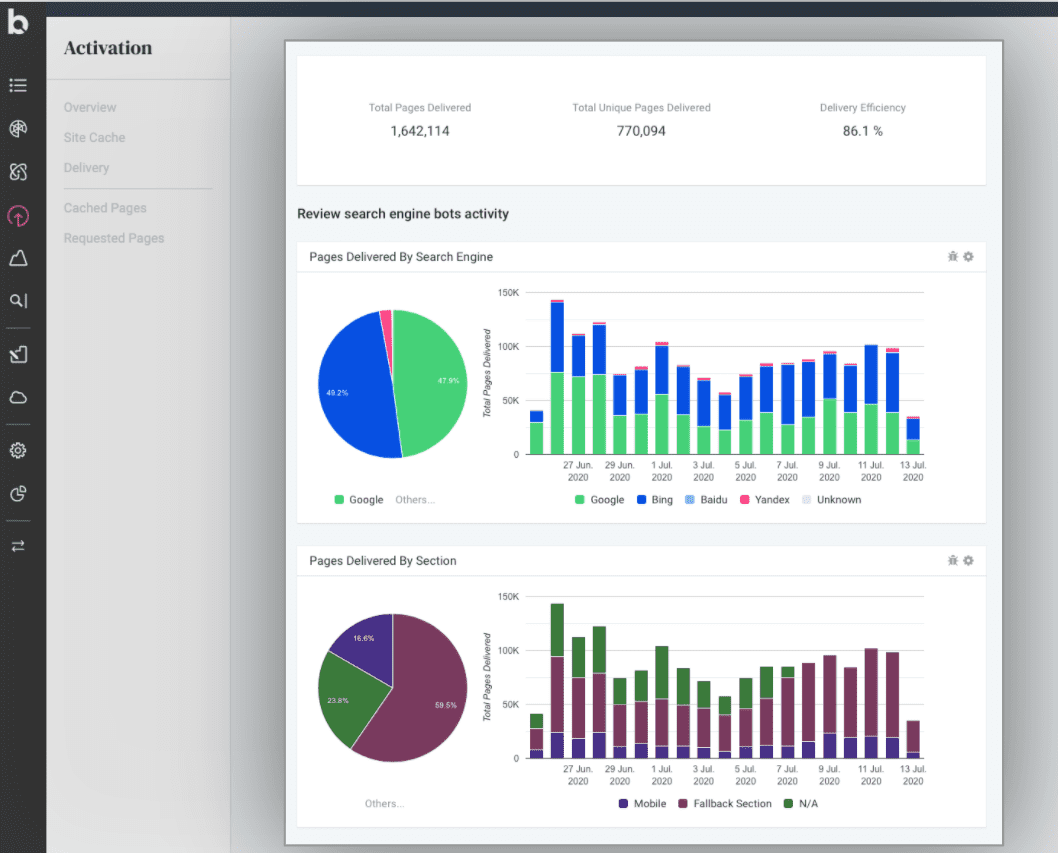Toggle the Bing series in the chart legend
This screenshot has height=853, width=1058.
click(x=654, y=500)
